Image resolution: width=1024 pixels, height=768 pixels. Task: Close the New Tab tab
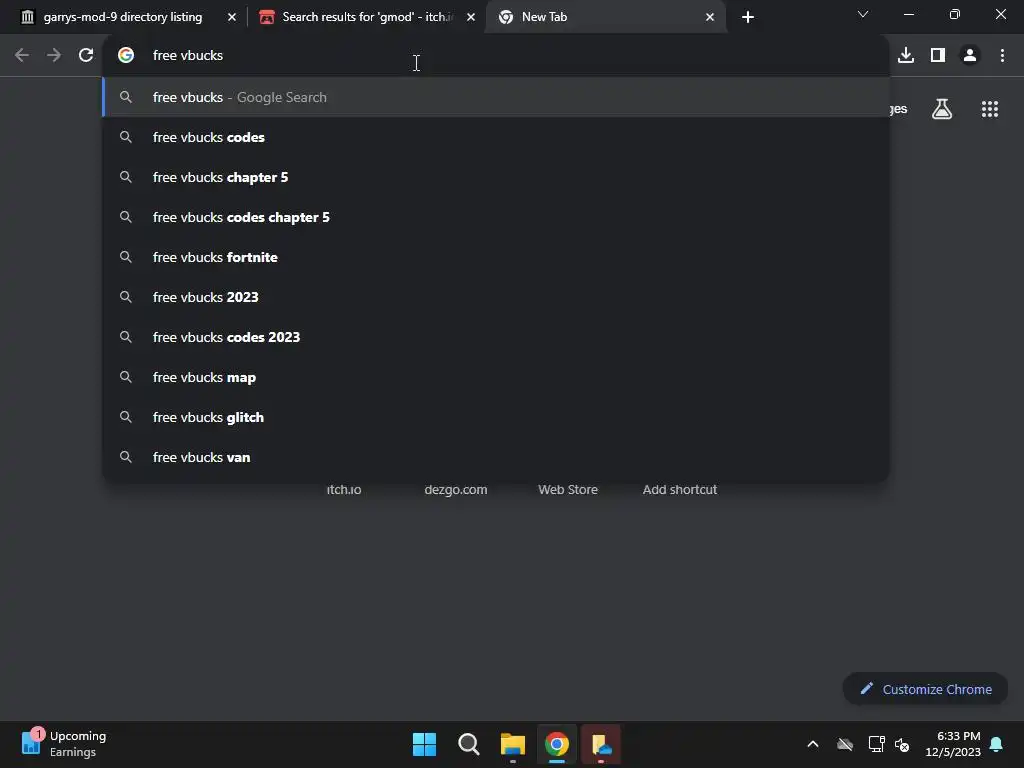710,17
